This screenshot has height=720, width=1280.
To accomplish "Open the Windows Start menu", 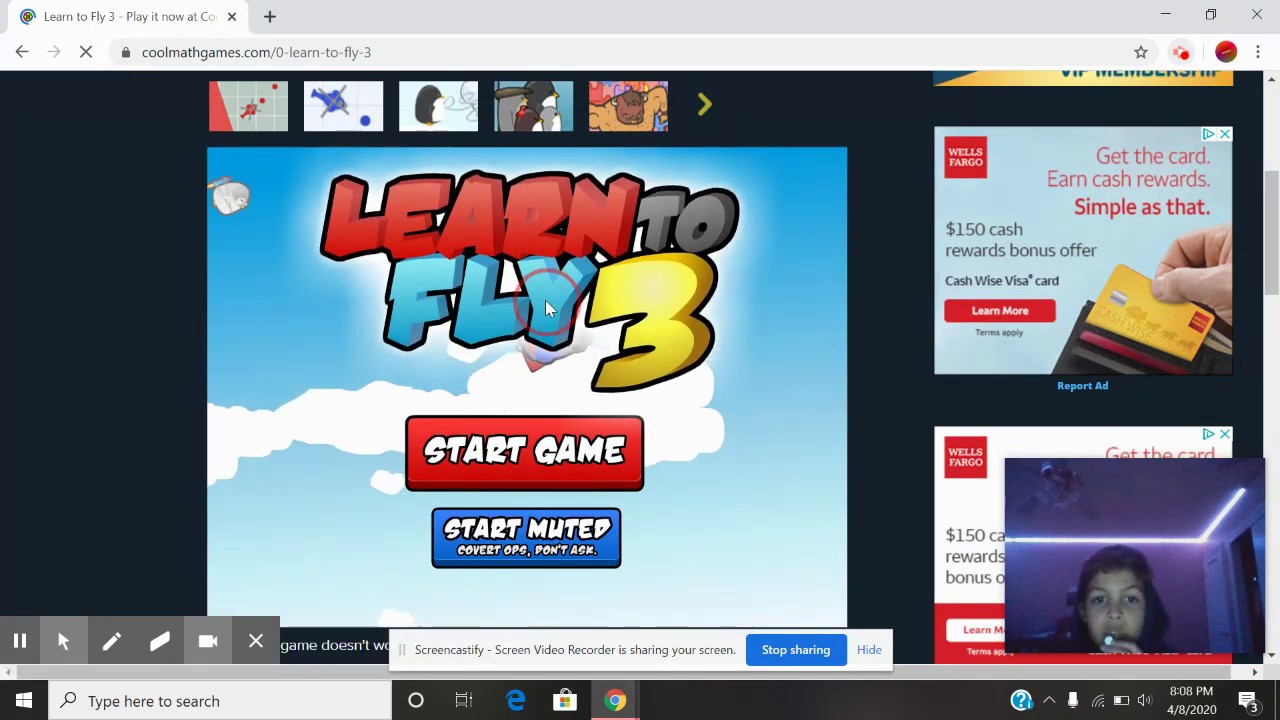I will click(24, 701).
